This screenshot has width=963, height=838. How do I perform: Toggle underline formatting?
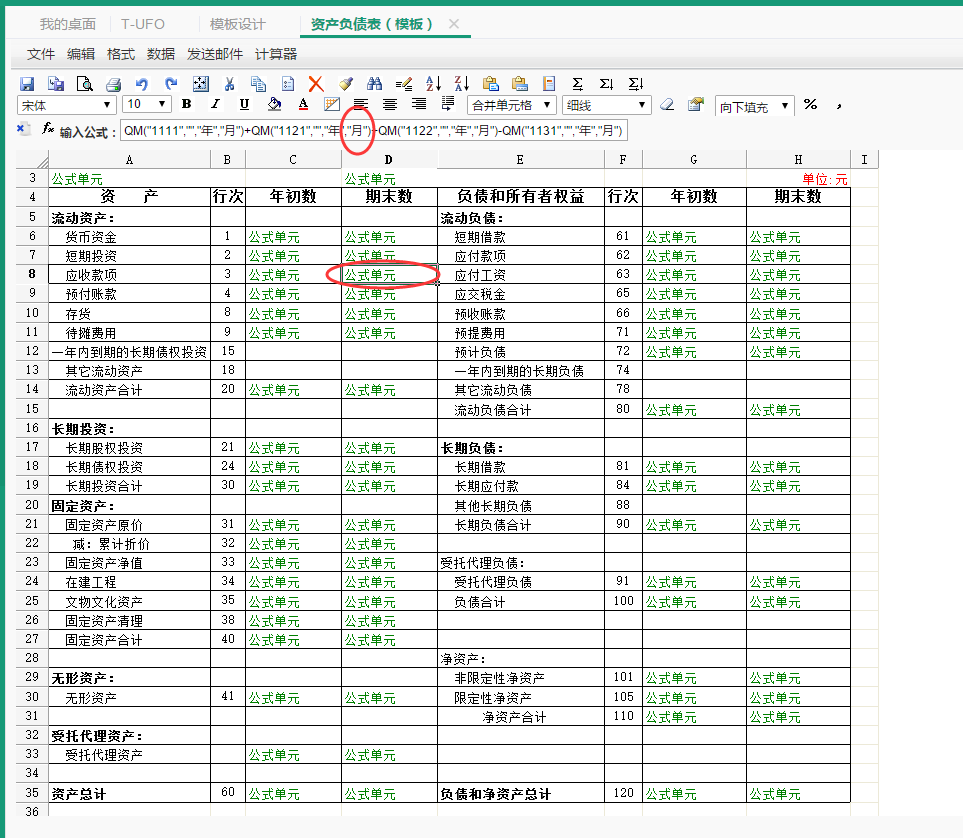pyautogui.click(x=244, y=104)
